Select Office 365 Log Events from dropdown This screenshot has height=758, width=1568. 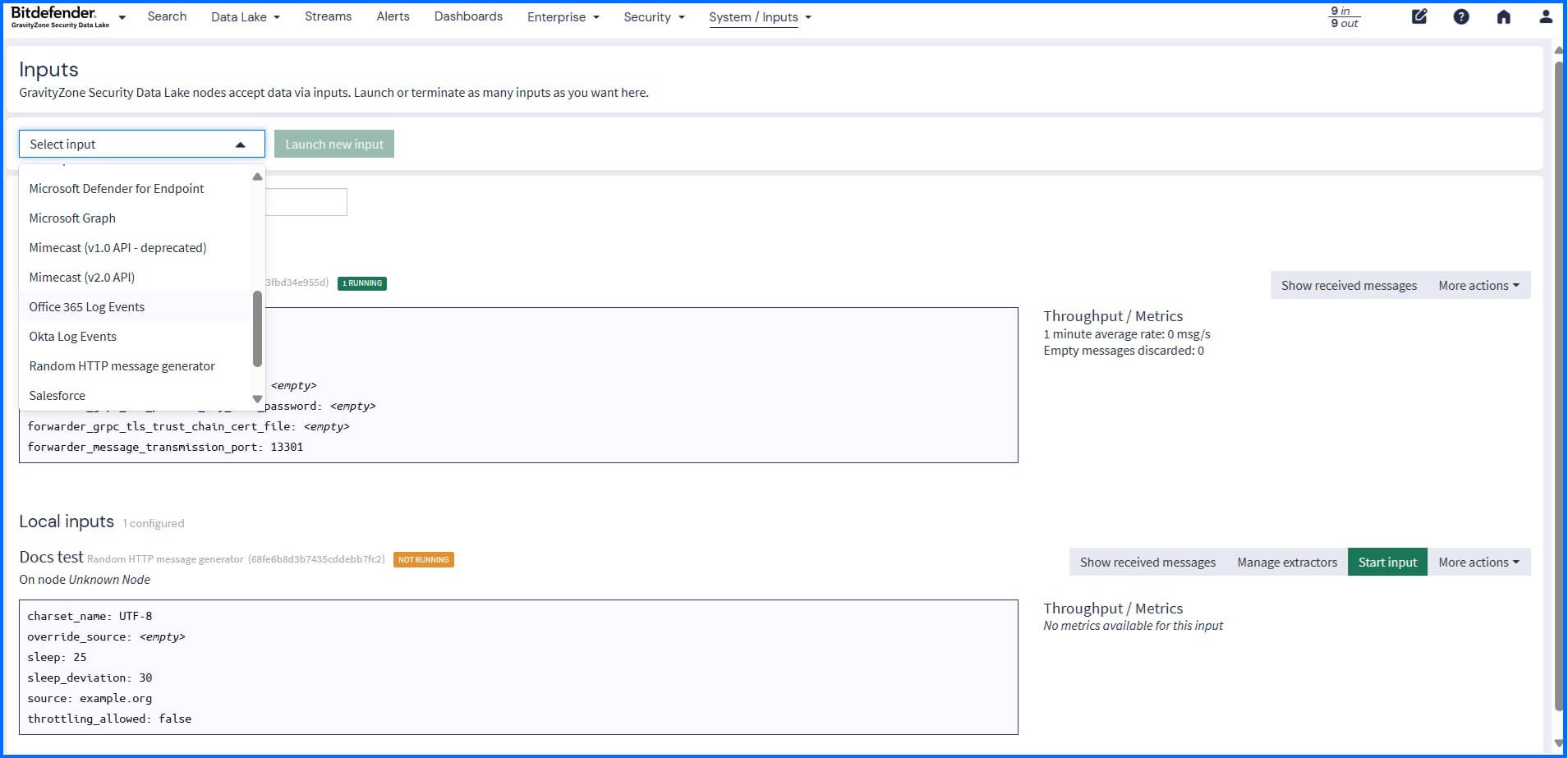pyautogui.click(x=86, y=306)
